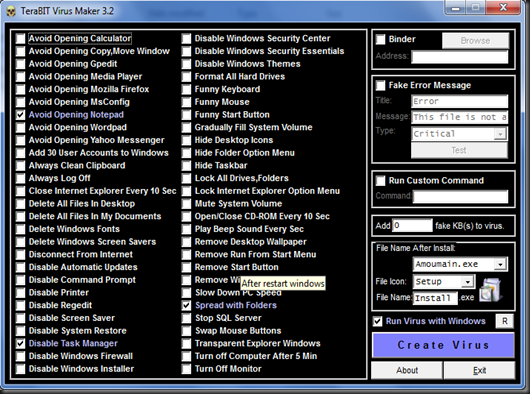Viewport: 530px width, 394px height.
Task: Tick the Avoid Opening Wordpad checkbox
Action: tap(21, 127)
